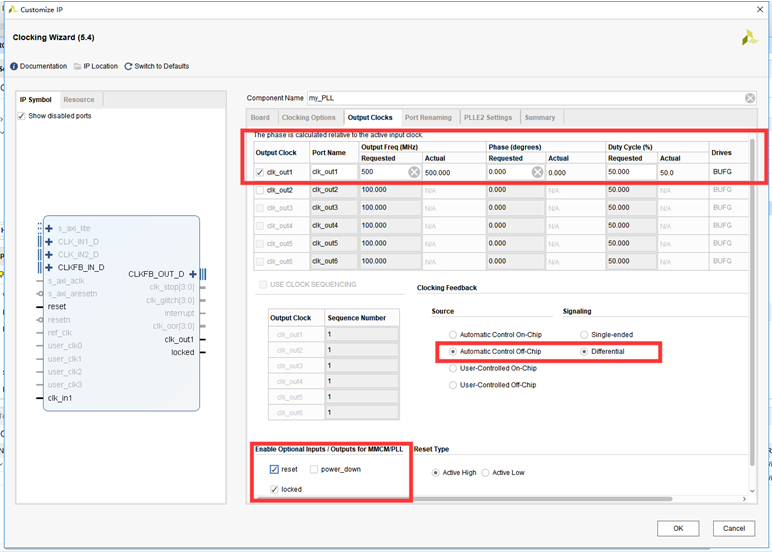Open the Documentation info icon
The width and height of the screenshot is (772, 553).
click(14, 66)
